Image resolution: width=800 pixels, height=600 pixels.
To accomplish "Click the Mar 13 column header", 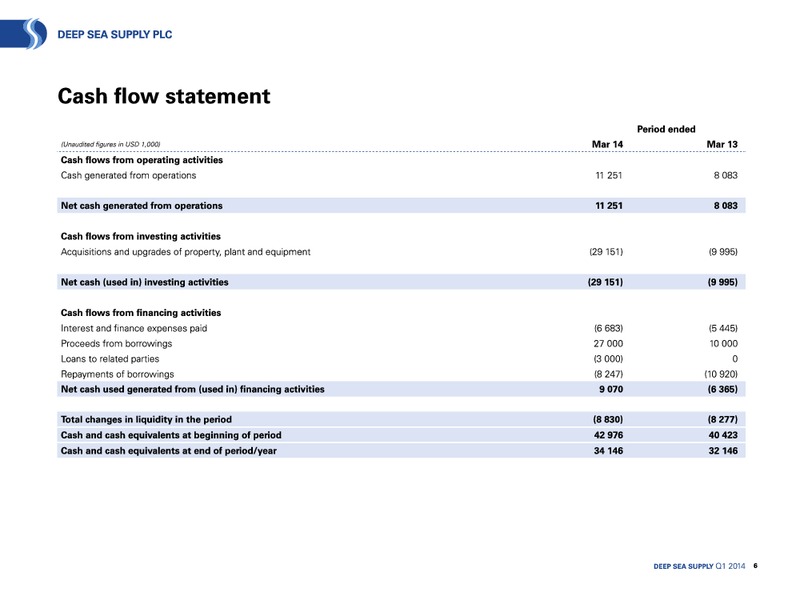I will 722,144.
